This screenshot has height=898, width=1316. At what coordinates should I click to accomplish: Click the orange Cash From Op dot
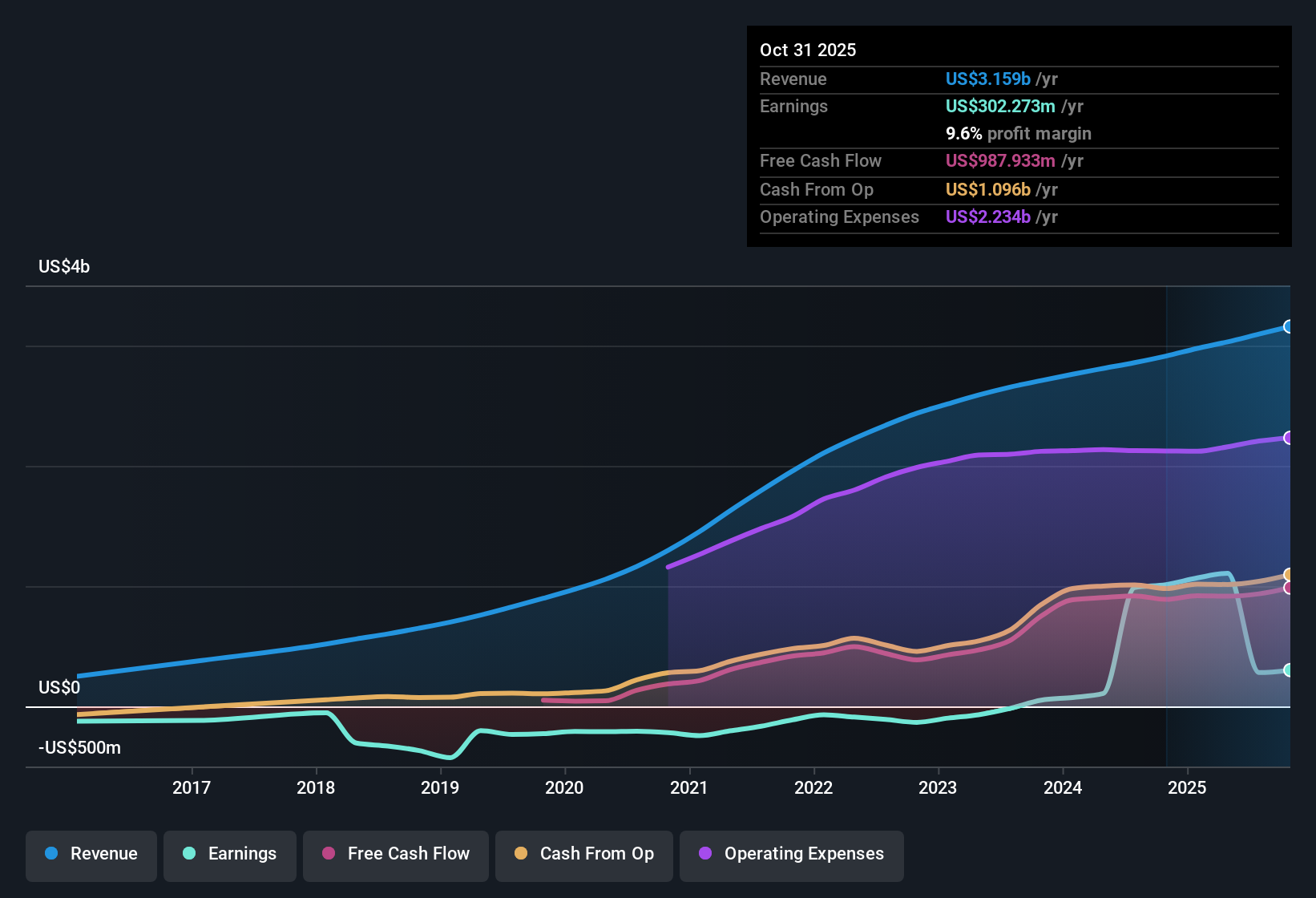pyautogui.click(x=522, y=854)
